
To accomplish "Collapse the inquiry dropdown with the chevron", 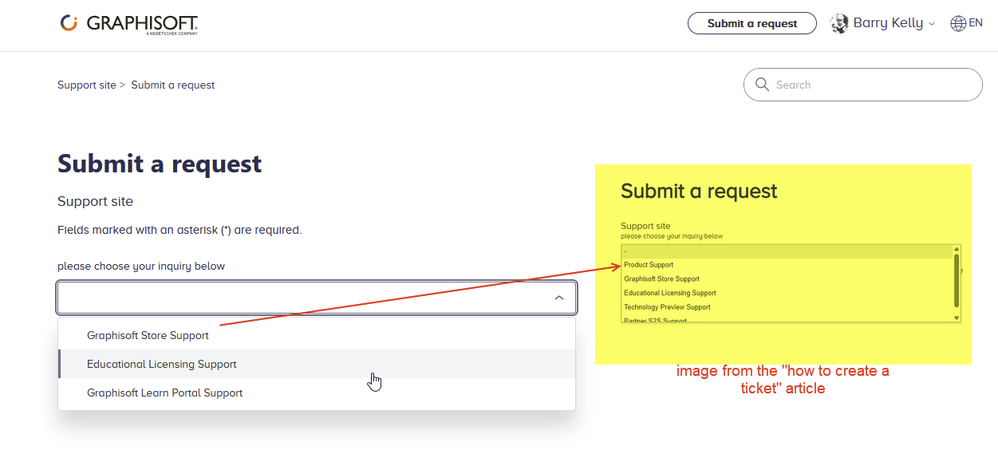I will pos(559,298).
